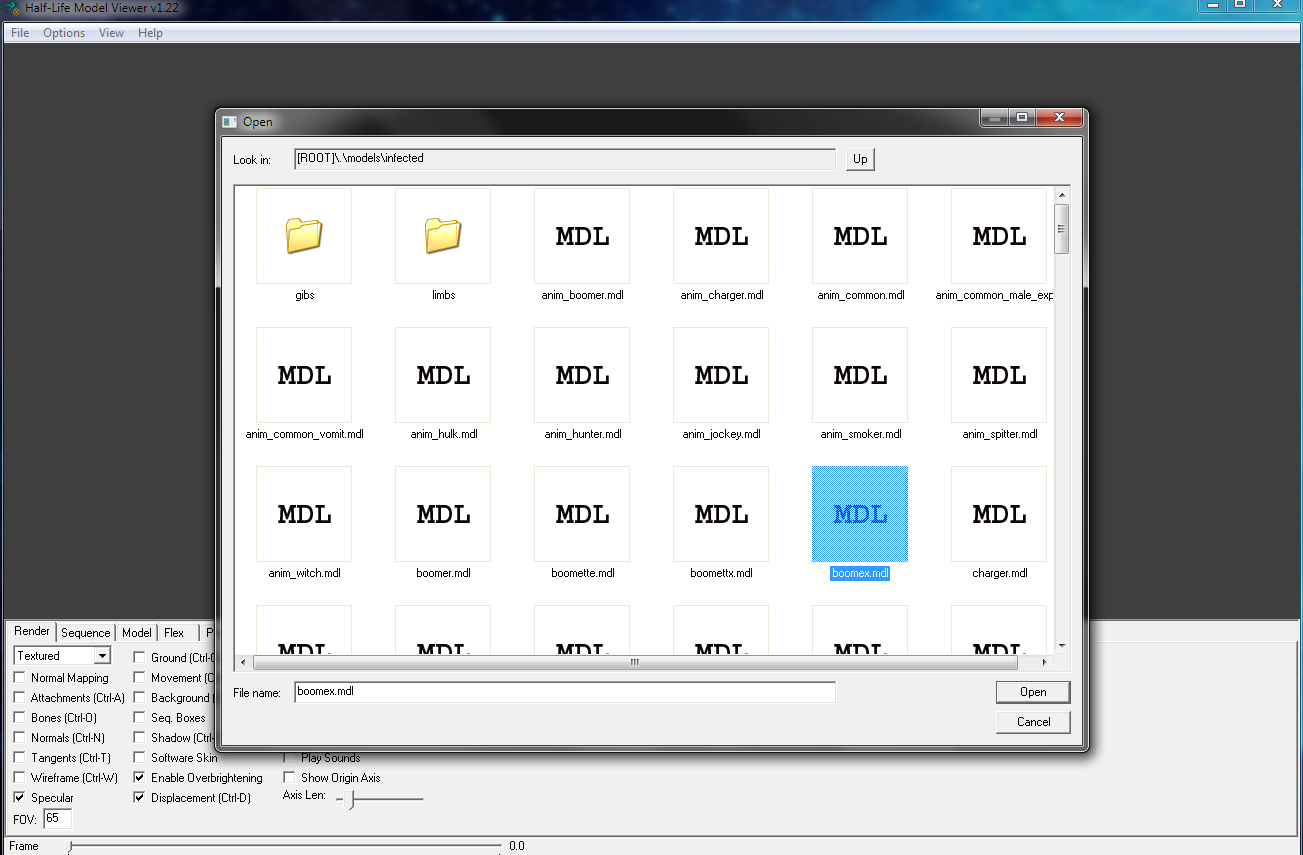
Task: Click the Open button in the dialog
Action: tap(1033, 692)
